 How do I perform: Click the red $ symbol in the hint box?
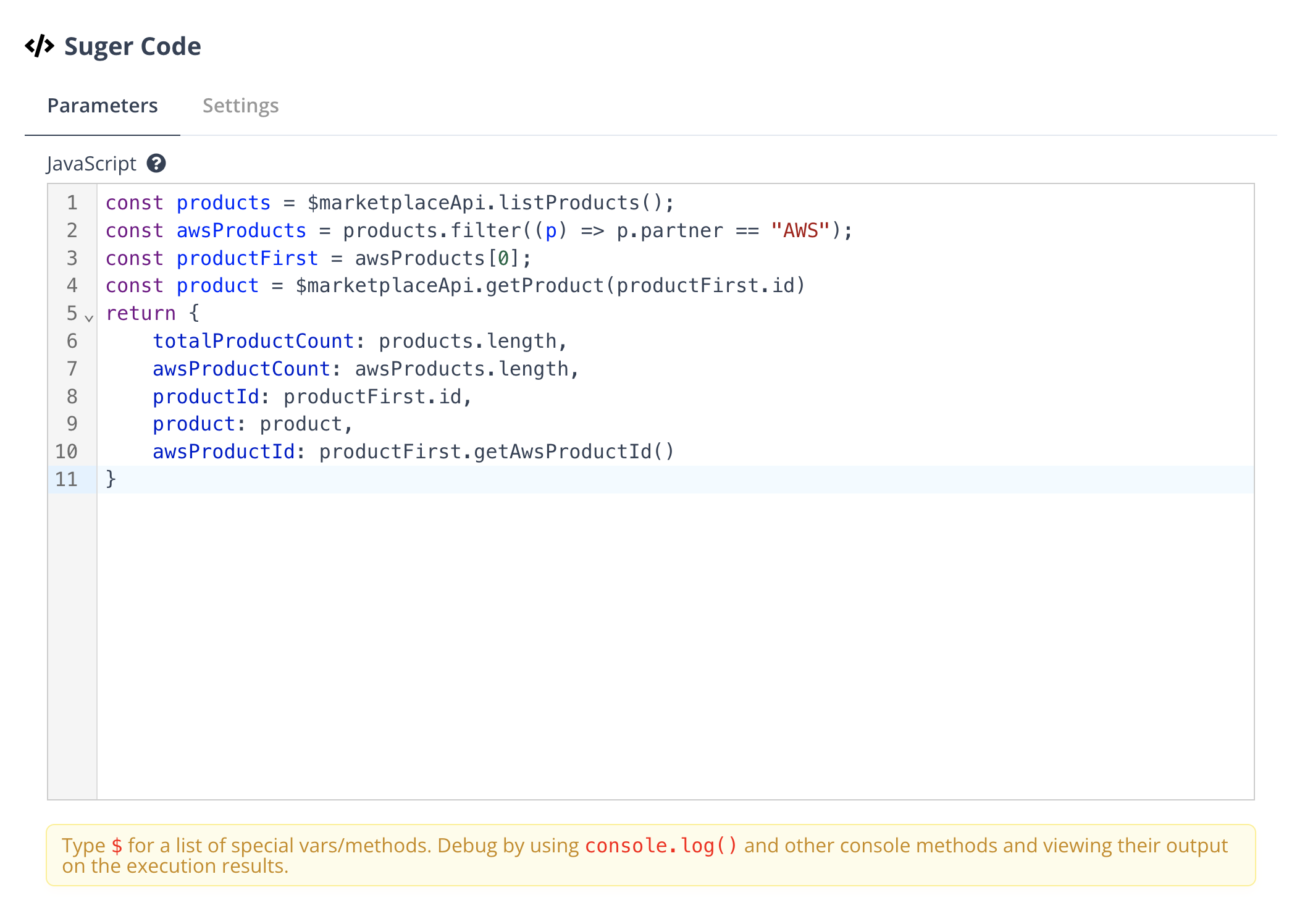click(x=117, y=846)
